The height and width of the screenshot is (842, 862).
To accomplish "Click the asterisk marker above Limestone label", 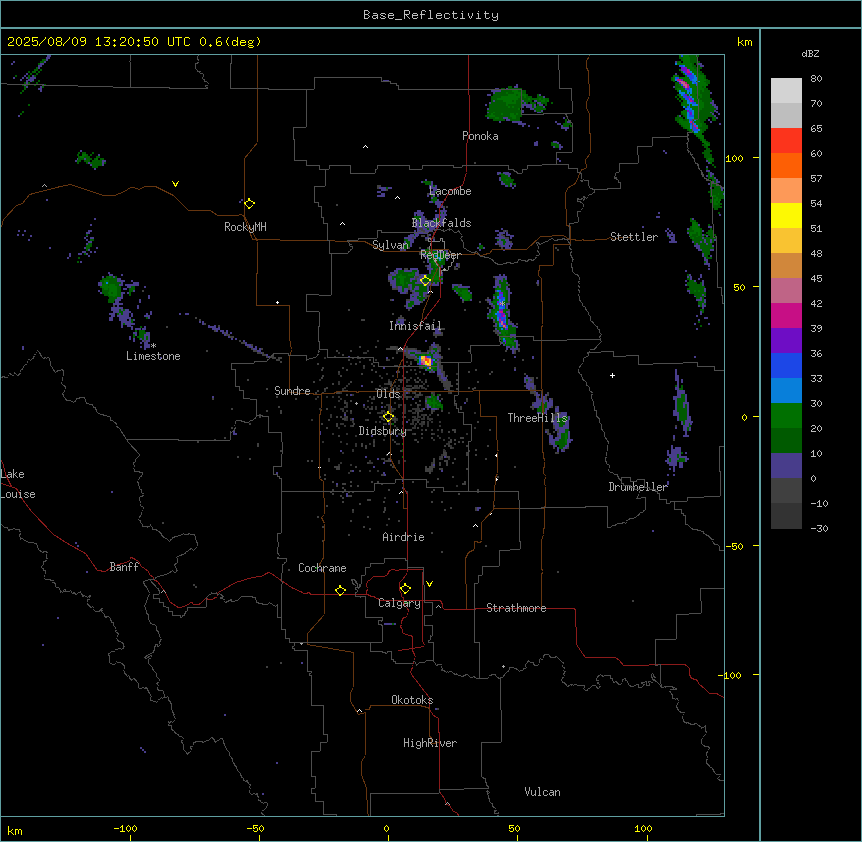I will coord(154,346).
